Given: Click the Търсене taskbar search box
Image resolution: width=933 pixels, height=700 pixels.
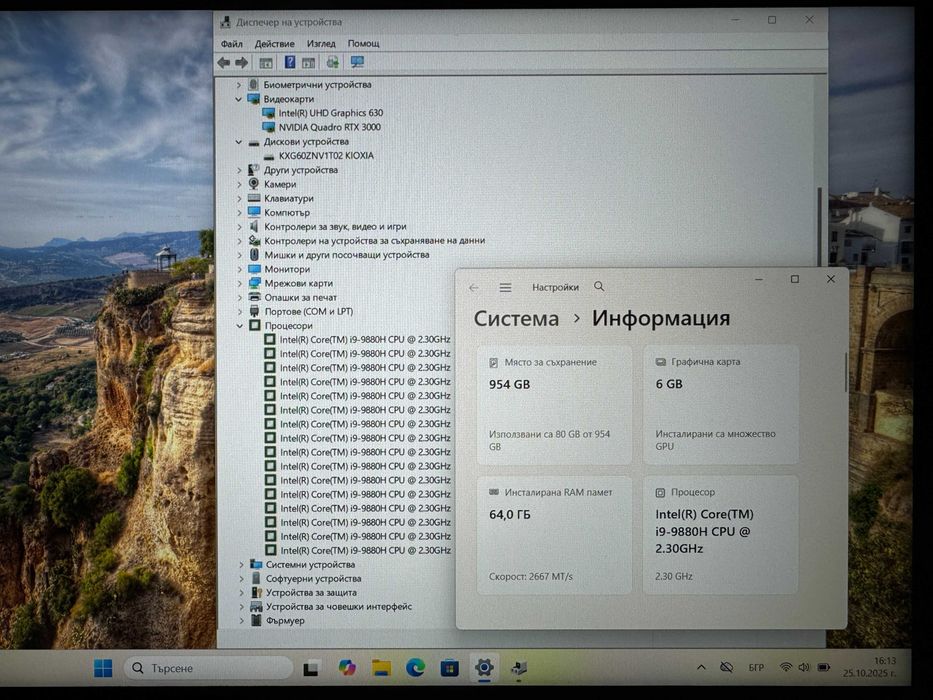Looking at the screenshot, I should pyautogui.click(x=208, y=668).
